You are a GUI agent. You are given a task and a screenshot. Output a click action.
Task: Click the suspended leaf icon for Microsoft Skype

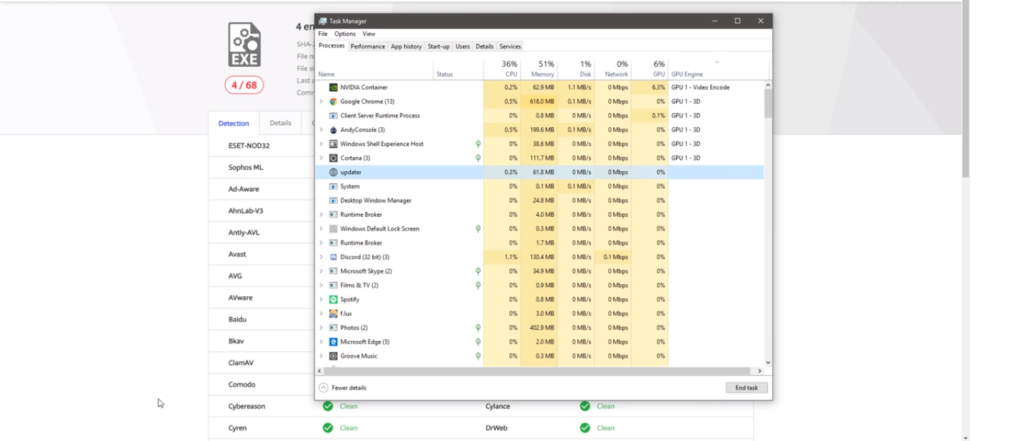pos(478,271)
